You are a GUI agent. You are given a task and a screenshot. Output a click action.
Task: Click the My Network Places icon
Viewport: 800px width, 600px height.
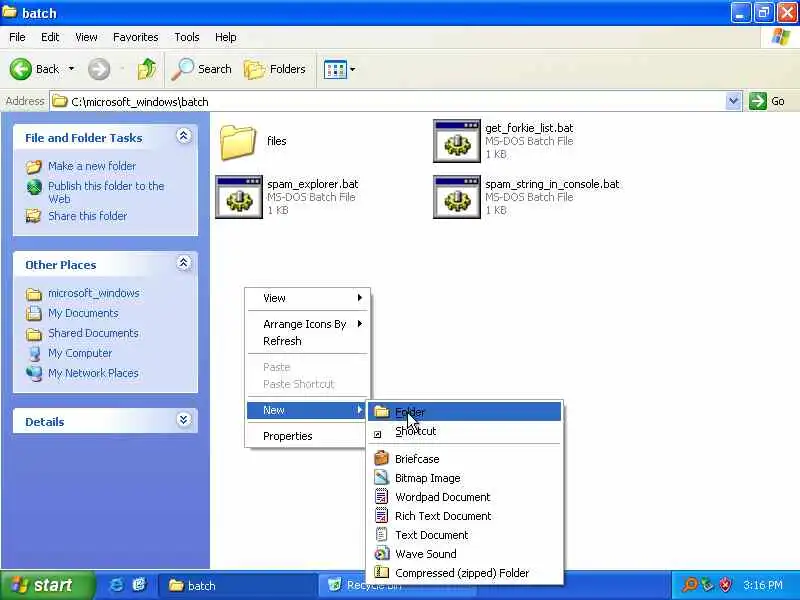pyautogui.click(x=34, y=373)
